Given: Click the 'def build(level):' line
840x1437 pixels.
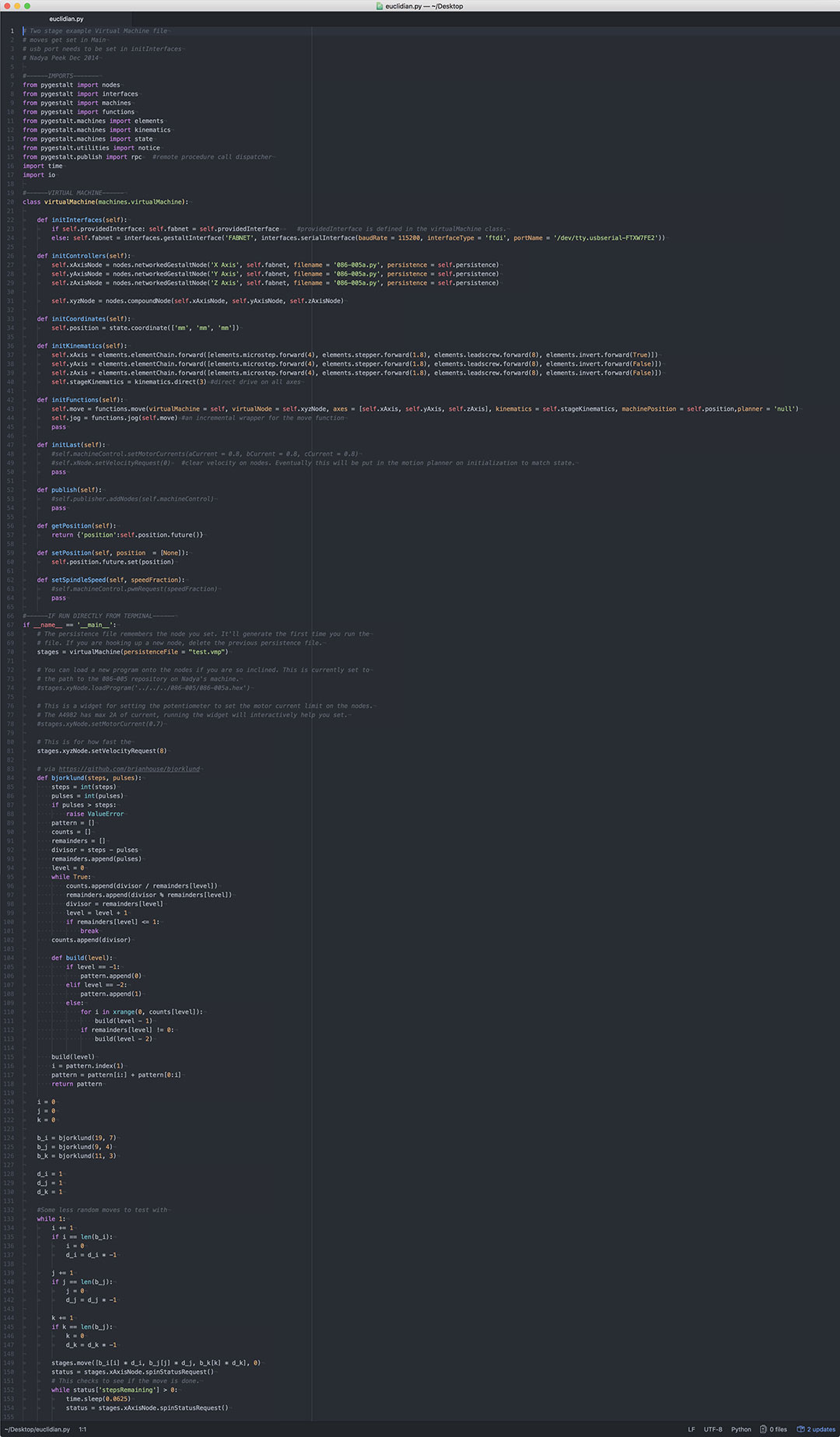Looking at the screenshot, I should (82, 958).
